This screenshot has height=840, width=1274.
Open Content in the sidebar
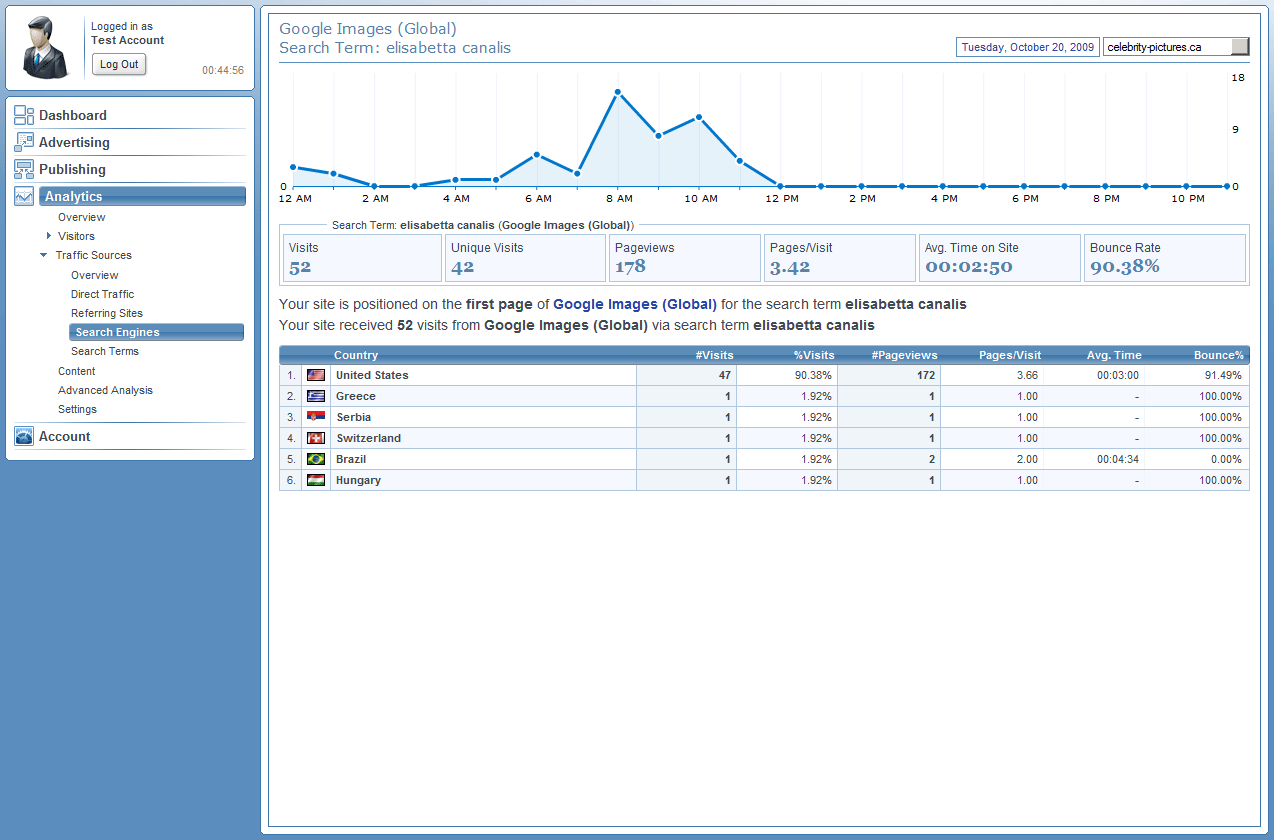click(77, 371)
